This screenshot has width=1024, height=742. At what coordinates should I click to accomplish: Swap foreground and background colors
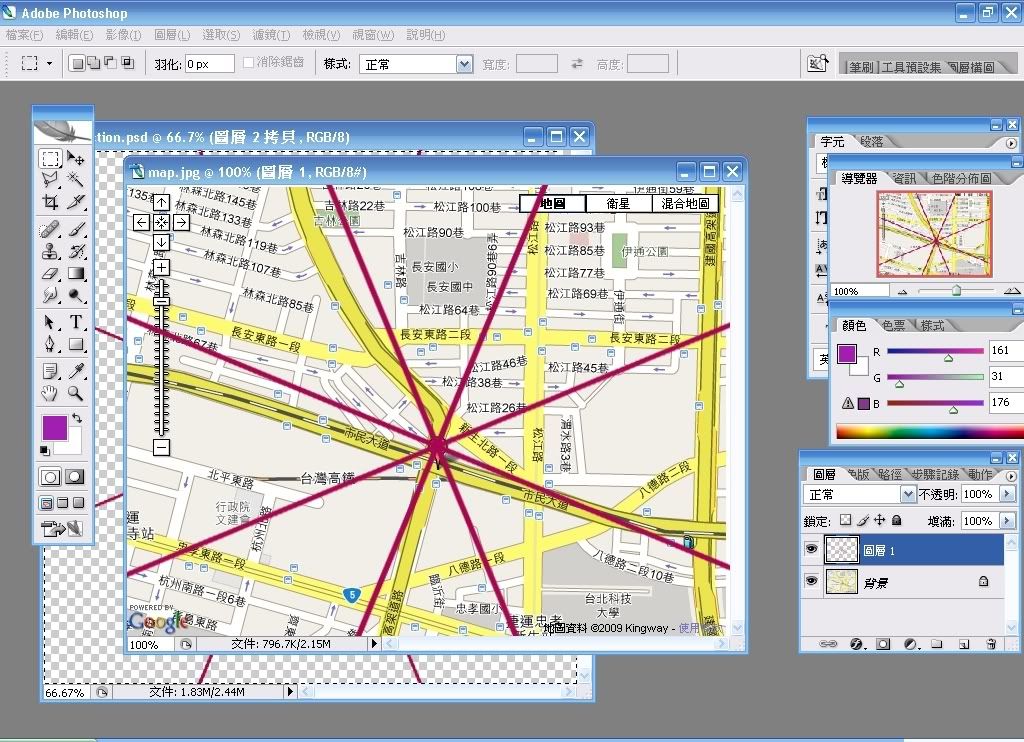point(77,418)
